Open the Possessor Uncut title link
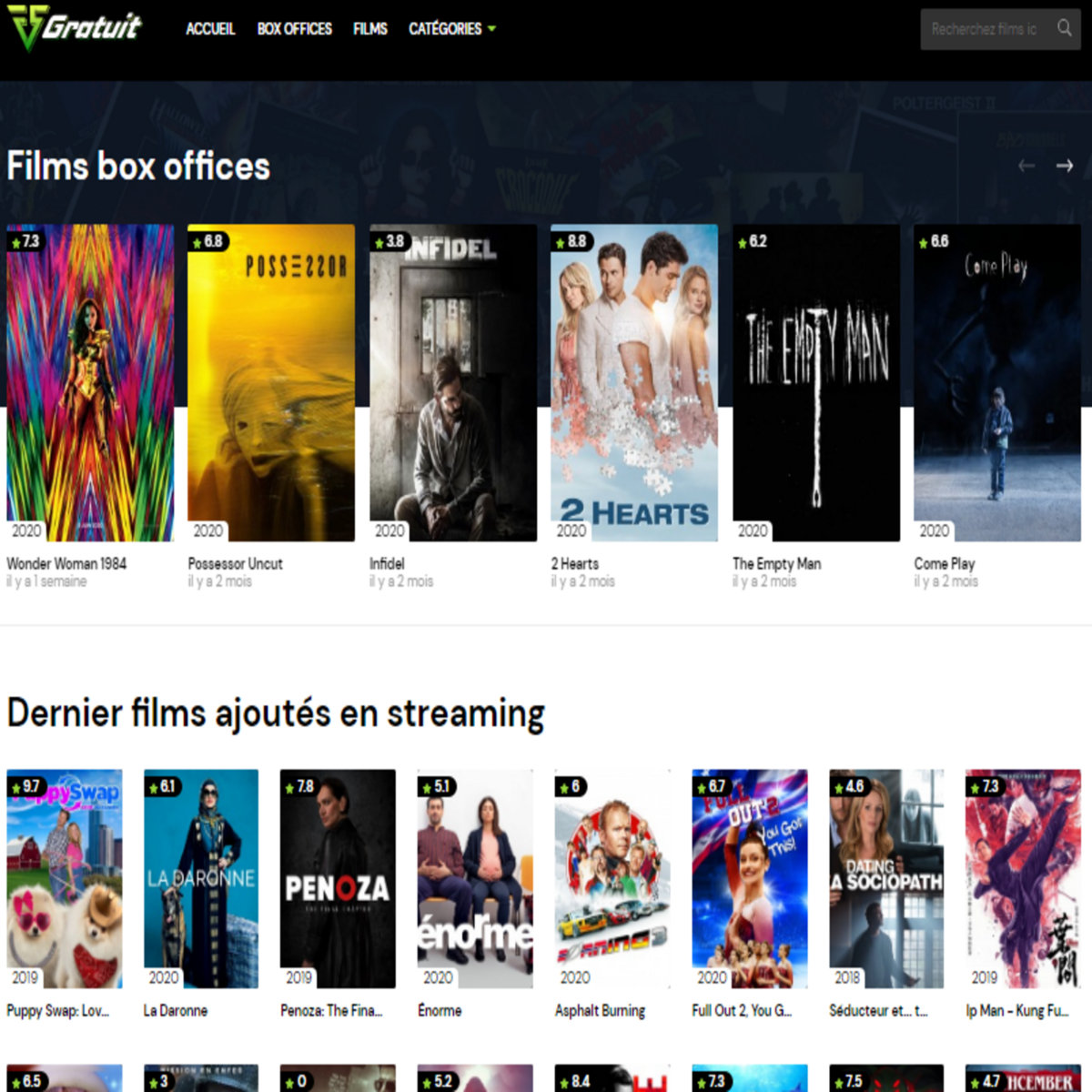Image resolution: width=1092 pixels, height=1092 pixels. [x=235, y=563]
